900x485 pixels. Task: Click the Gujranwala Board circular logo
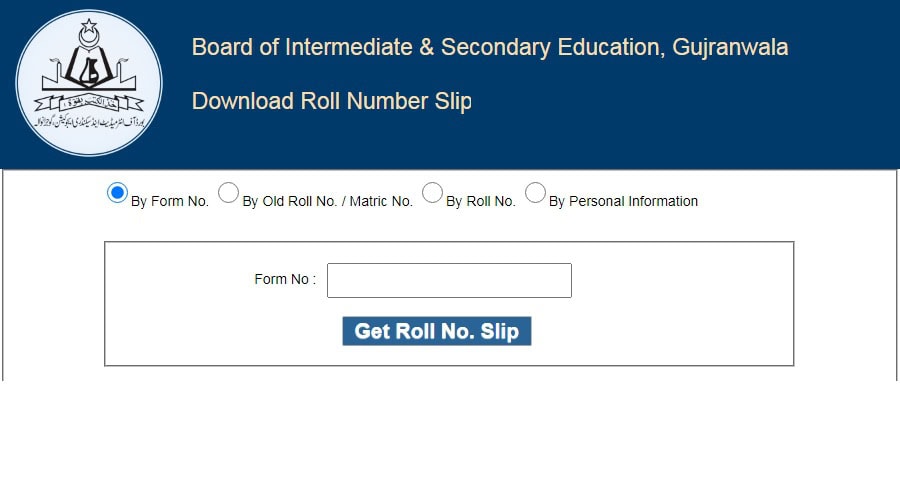click(89, 83)
